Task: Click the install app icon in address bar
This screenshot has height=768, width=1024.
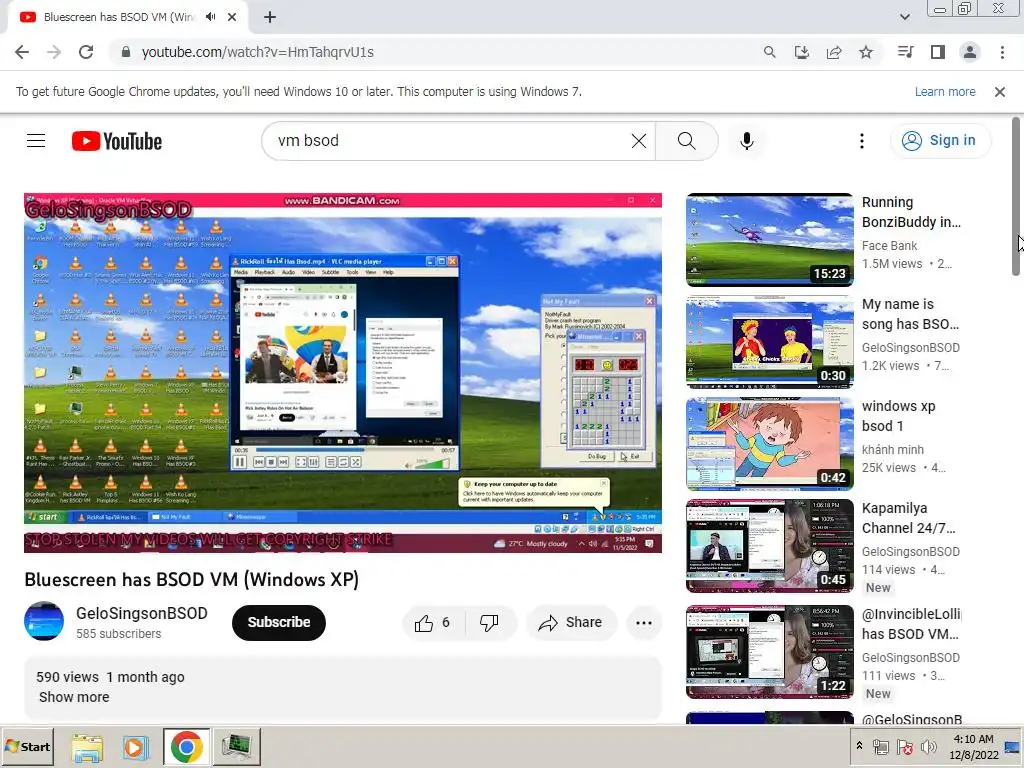Action: coord(801,52)
